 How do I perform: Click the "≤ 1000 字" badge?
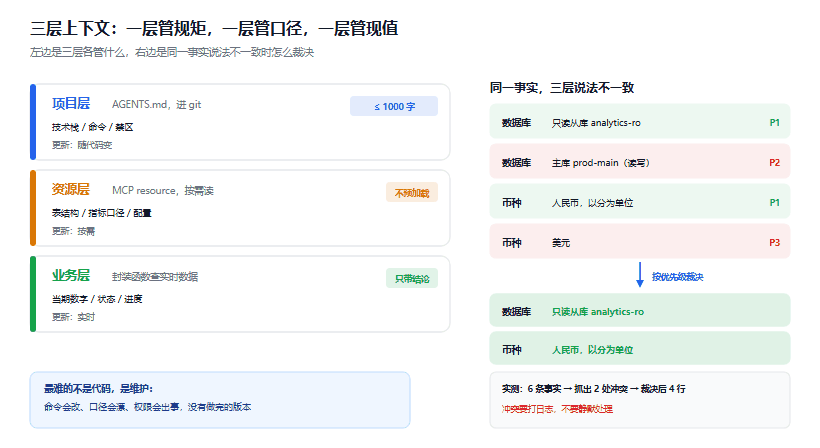tap(394, 106)
